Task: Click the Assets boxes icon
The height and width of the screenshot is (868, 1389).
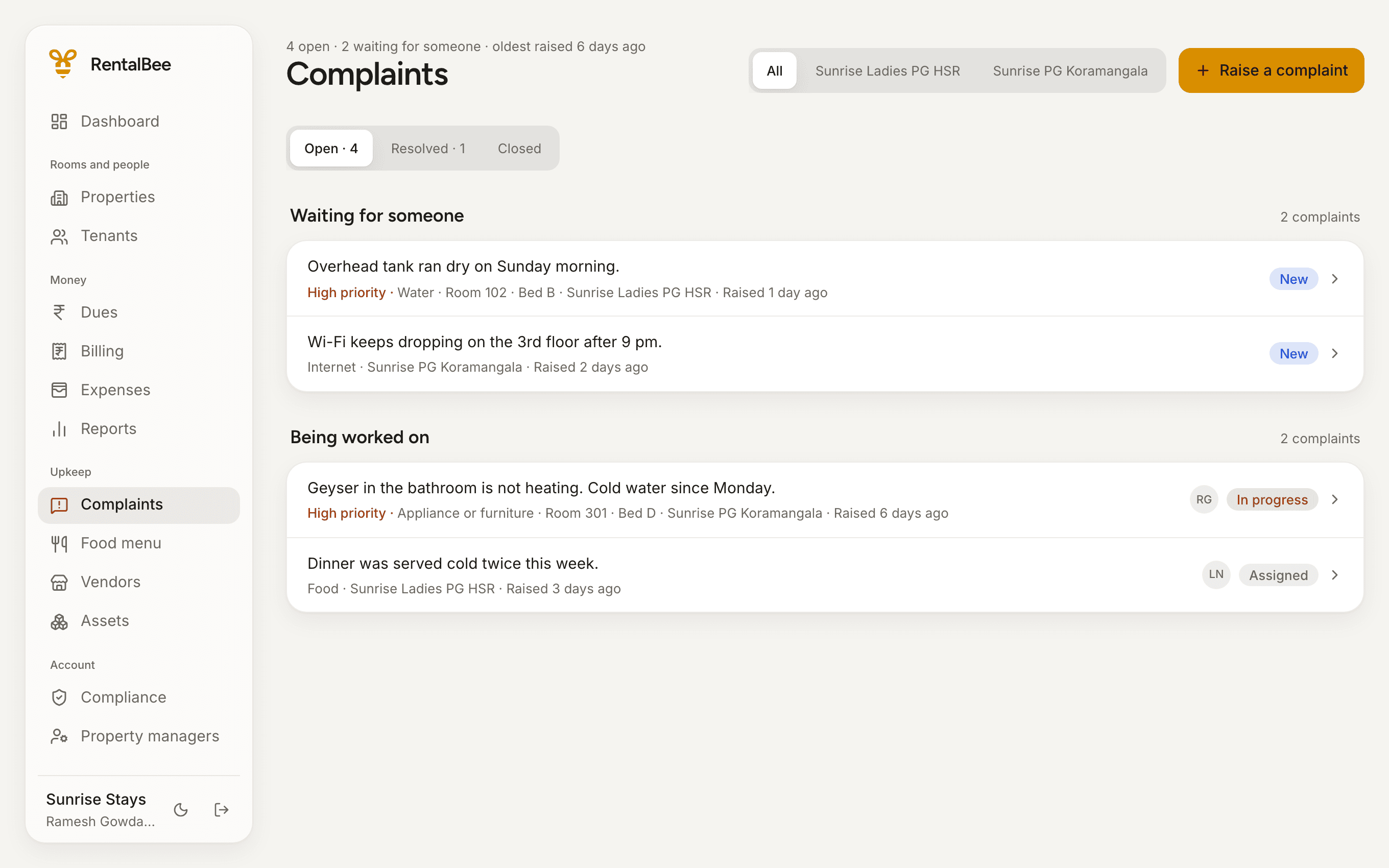Action: (x=59, y=622)
